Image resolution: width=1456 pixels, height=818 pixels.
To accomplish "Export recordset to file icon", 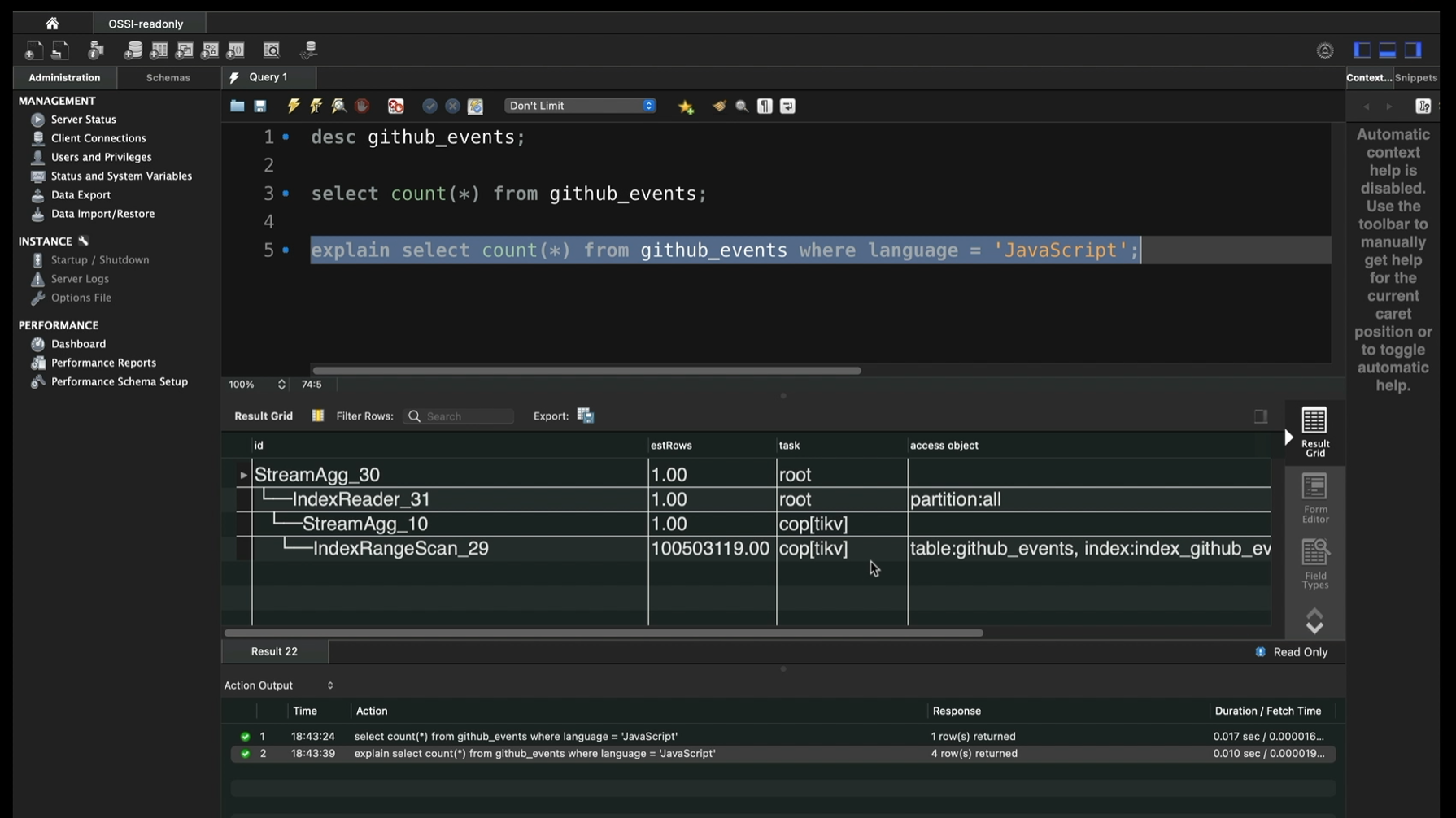I will [x=586, y=416].
